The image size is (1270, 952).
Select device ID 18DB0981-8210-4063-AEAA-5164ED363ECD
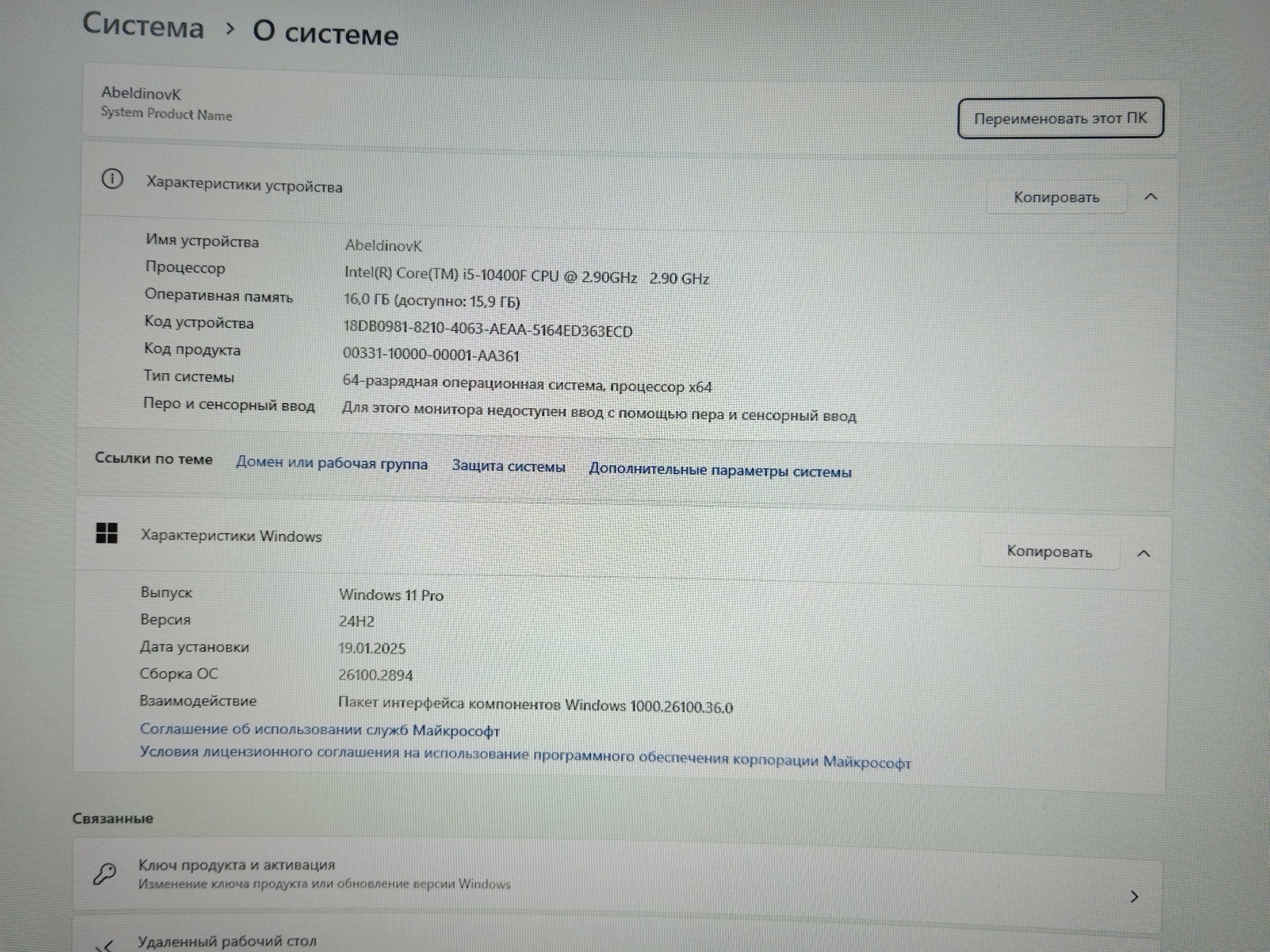tap(488, 329)
